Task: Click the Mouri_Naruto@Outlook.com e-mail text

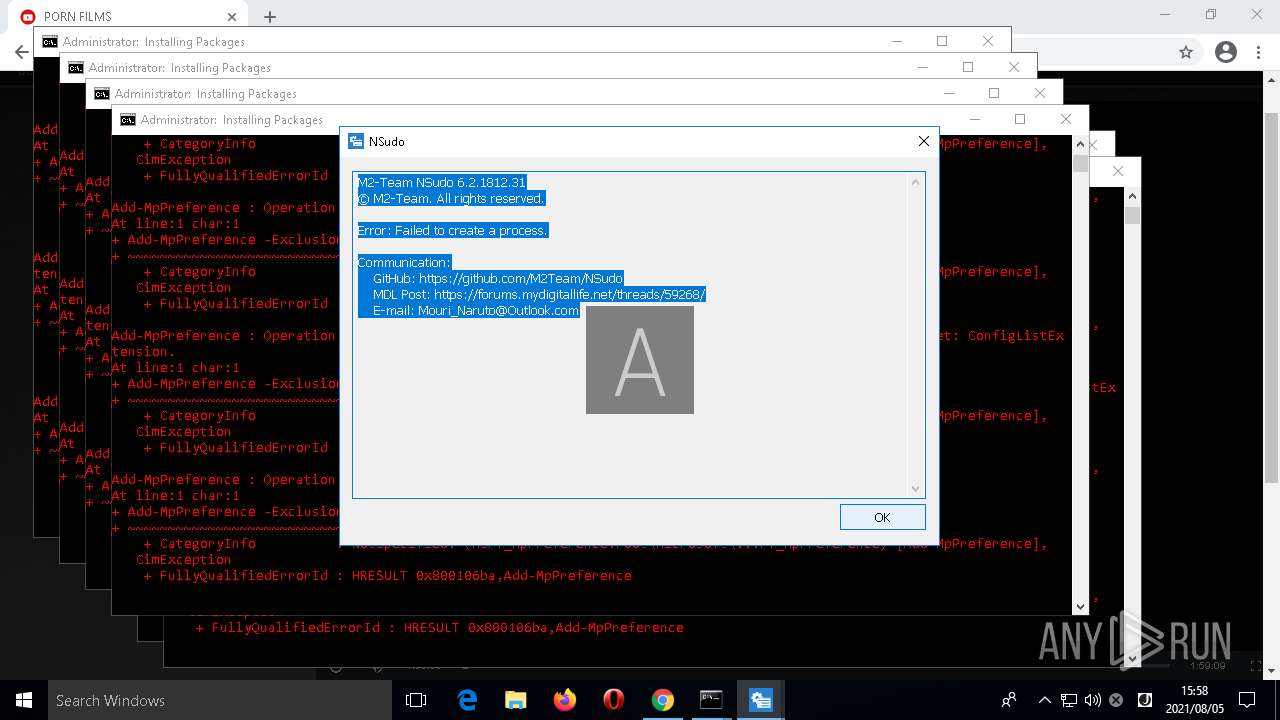Action: click(x=498, y=310)
